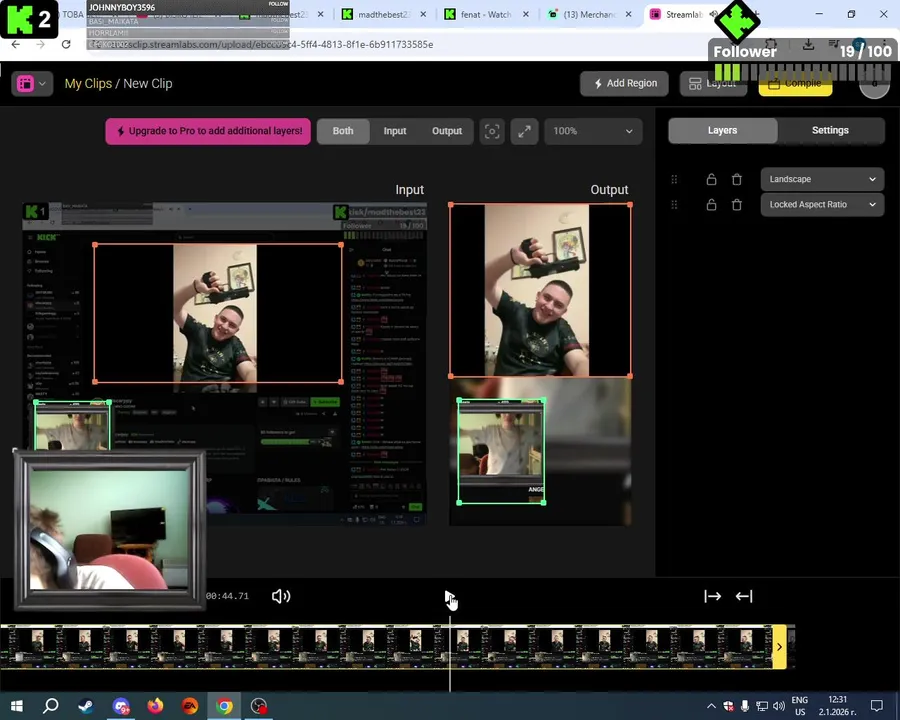Show hidden system tray icons

click(711, 706)
